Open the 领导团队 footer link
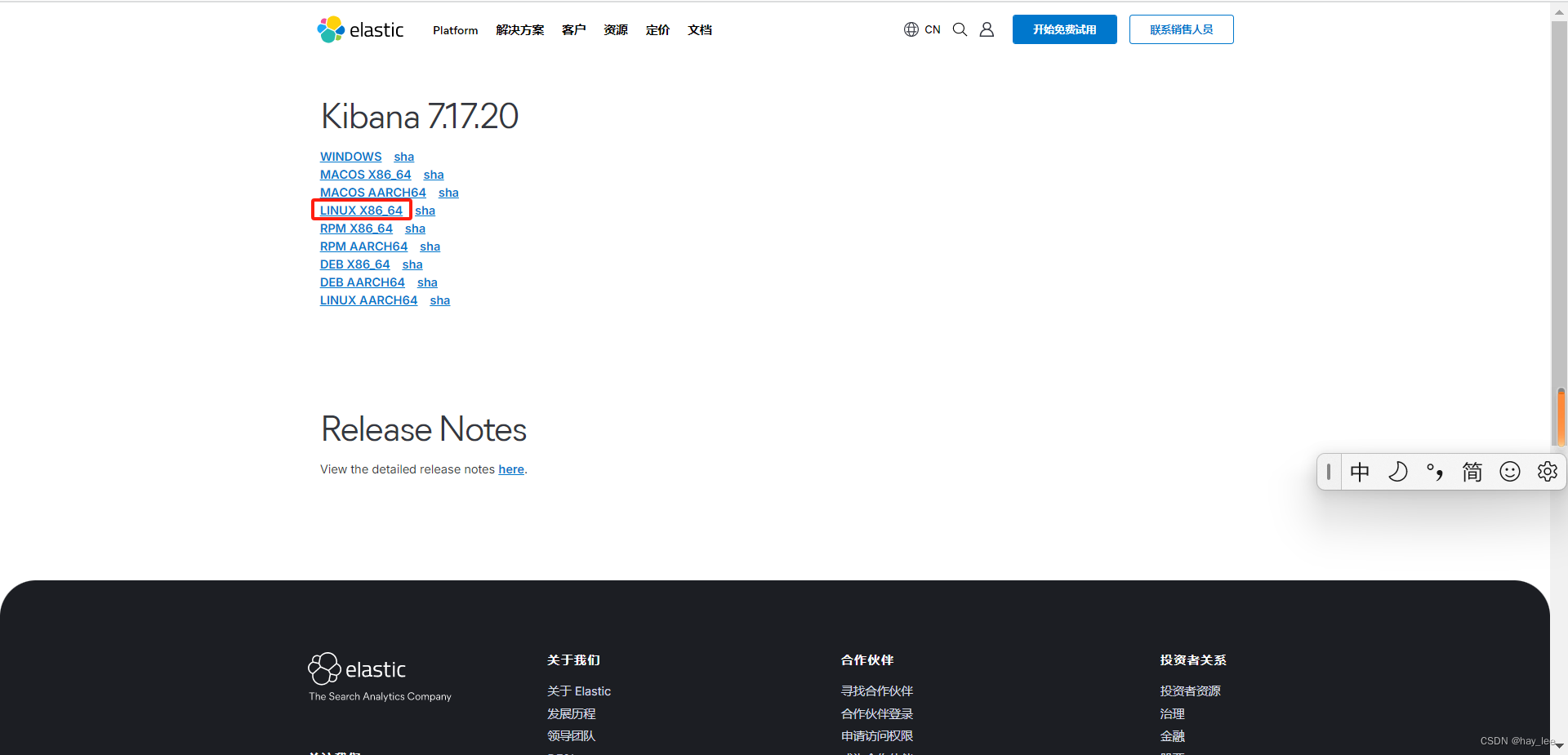 click(572, 735)
